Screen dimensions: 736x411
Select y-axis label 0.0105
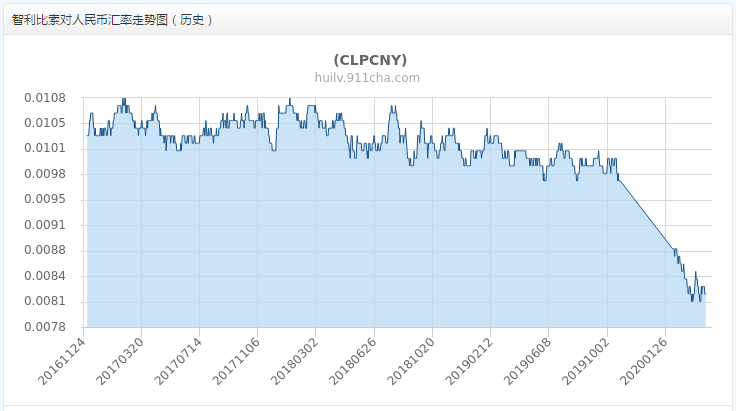point(45,123)
